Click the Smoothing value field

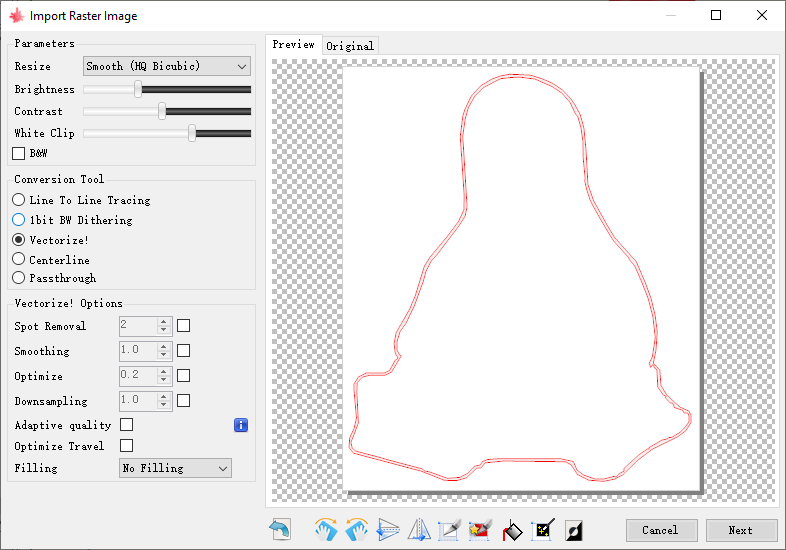click(138, 351)
